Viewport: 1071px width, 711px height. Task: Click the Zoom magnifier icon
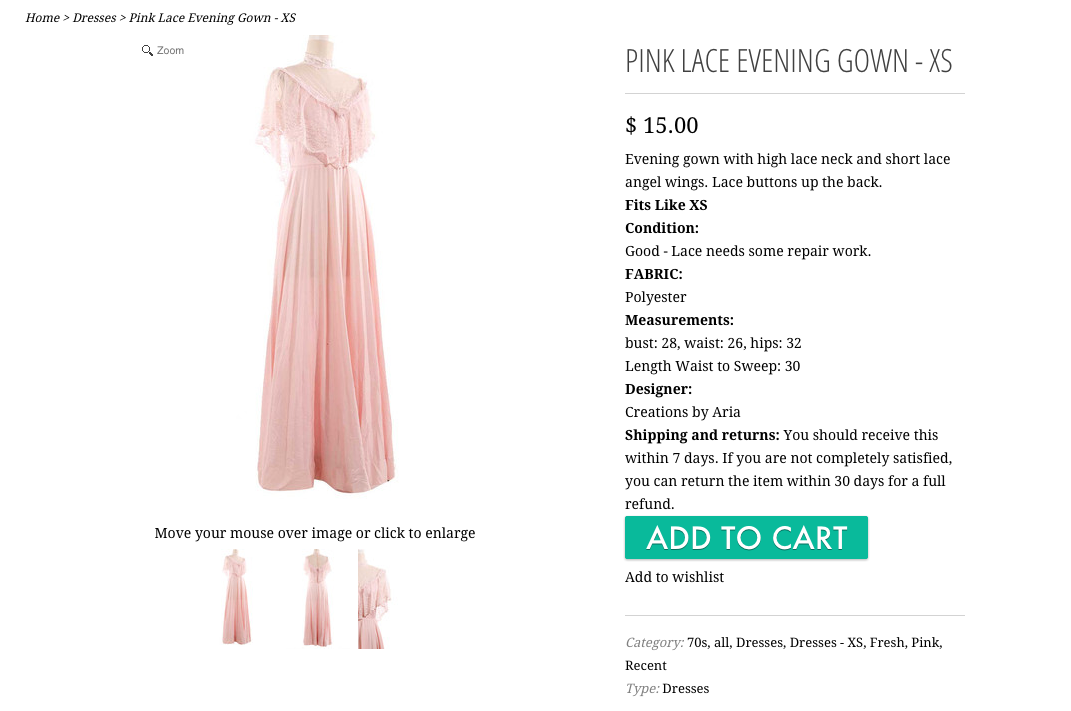pyautogui.click(x=147, y=50)
